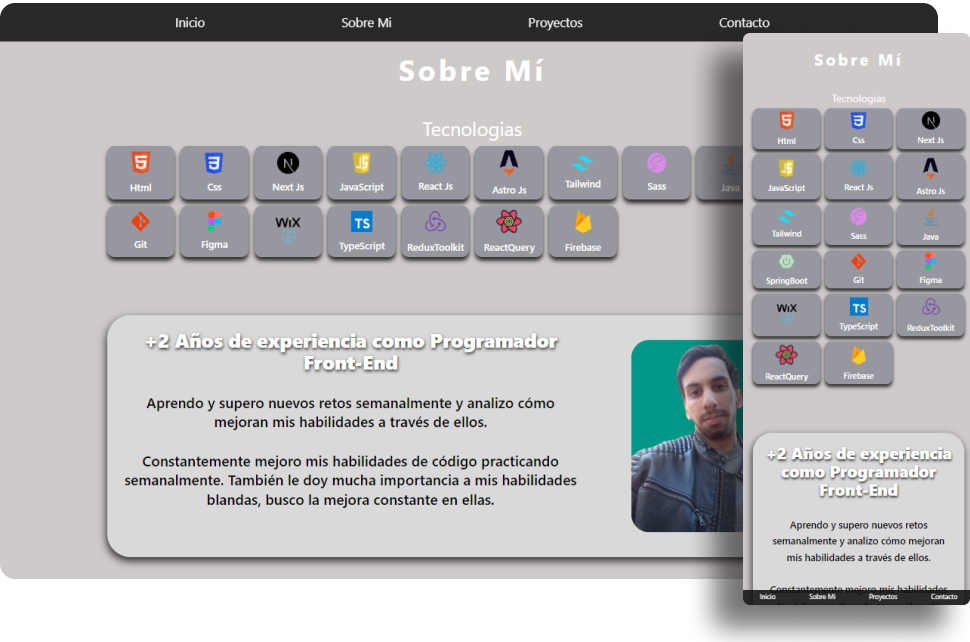The image size is (970, 642).
Task: Click the Html card in mobile preview
Action: (786, 129)
